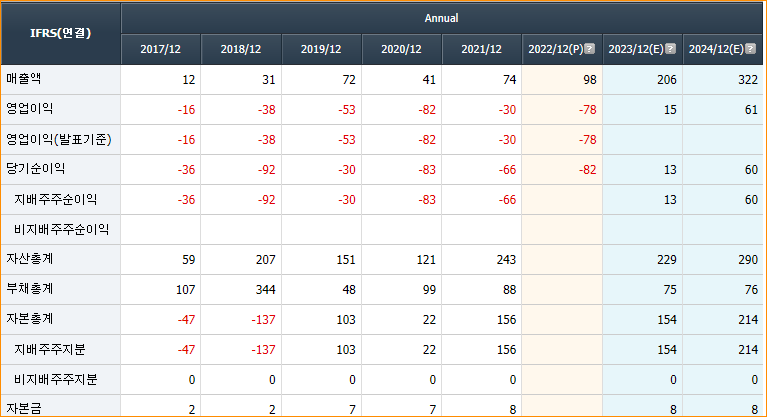The height and width of the screenshot is (417, 767).
Task: Click 매출액 value 206 for 2023/12(E)
Action: click(x=667, y=80)
